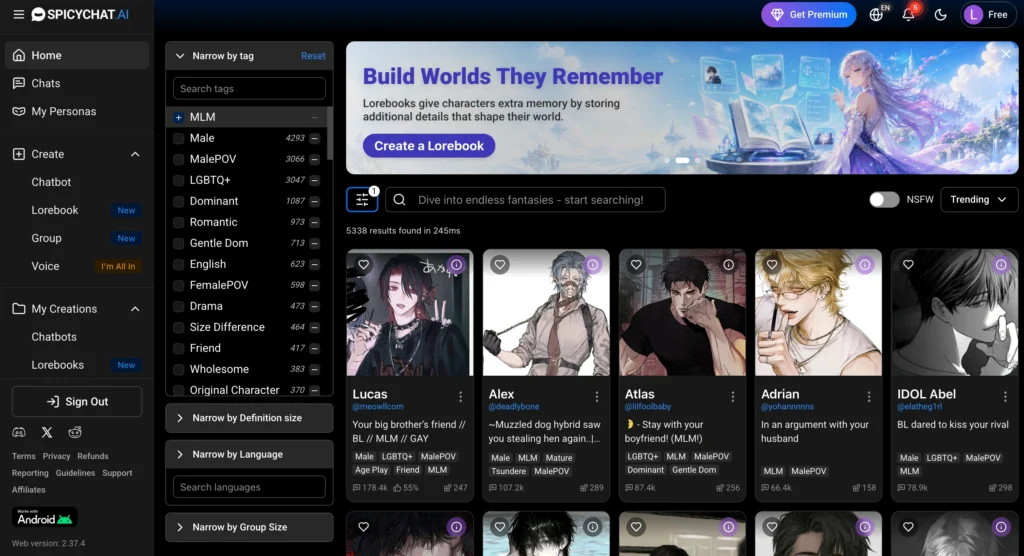Select the middle banner carousel dot
The width and height of the screenshot is (1024, 556).
(x=682, y=160)
